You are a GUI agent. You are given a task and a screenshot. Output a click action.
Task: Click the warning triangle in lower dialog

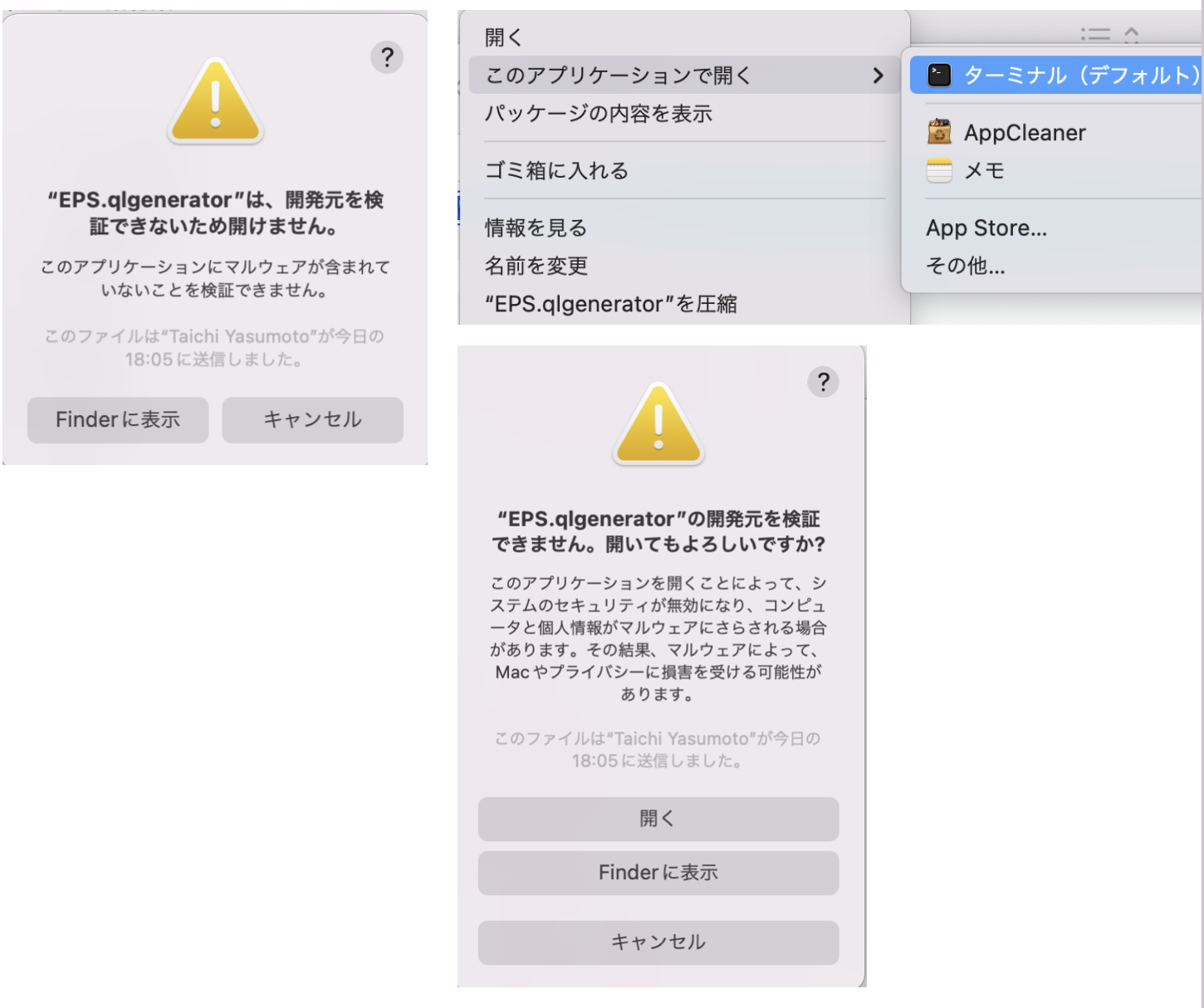coord(658,423)
